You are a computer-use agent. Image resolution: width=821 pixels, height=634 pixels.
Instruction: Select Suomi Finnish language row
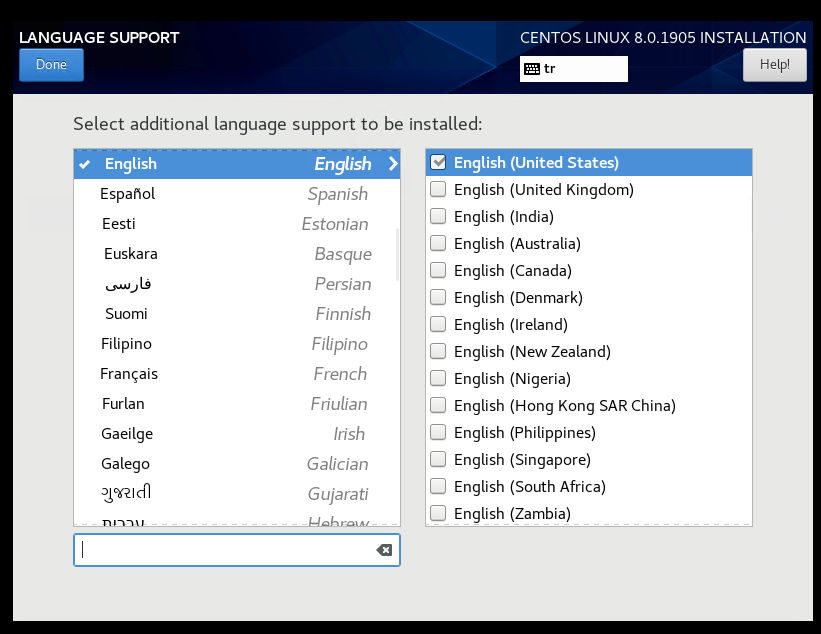(x=237, y=314)
